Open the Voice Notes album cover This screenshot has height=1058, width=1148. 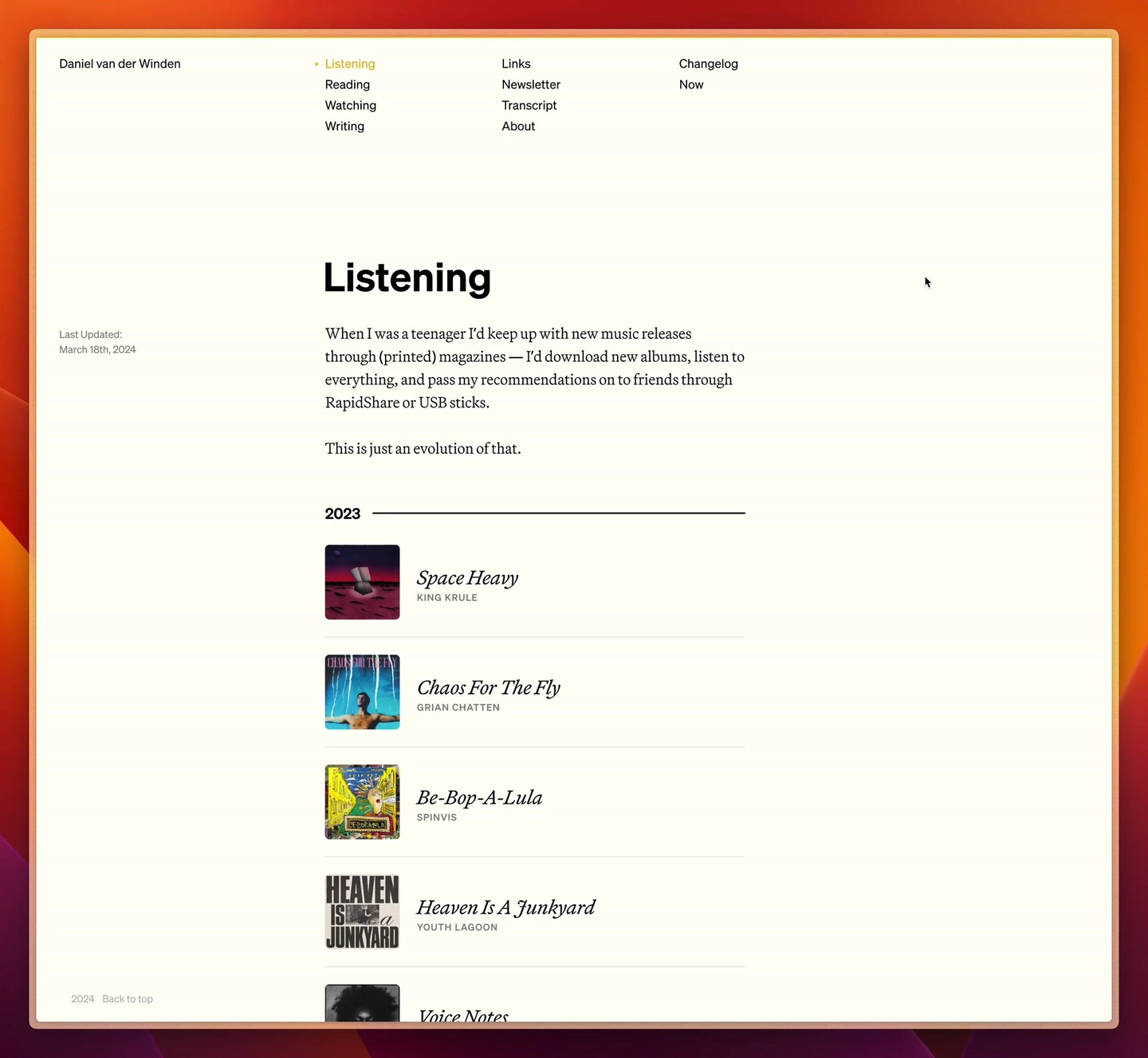click(362, 1003)
